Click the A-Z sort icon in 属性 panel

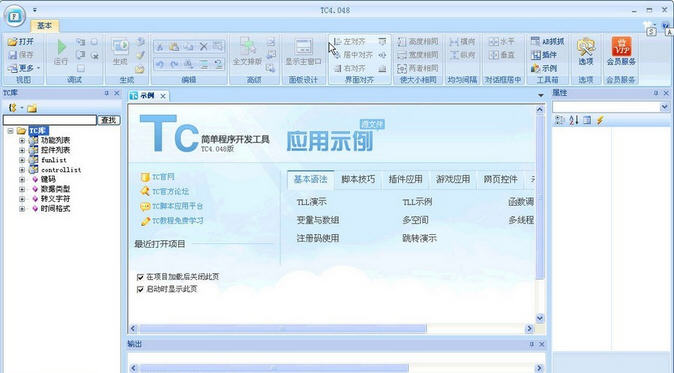(573, 120)
